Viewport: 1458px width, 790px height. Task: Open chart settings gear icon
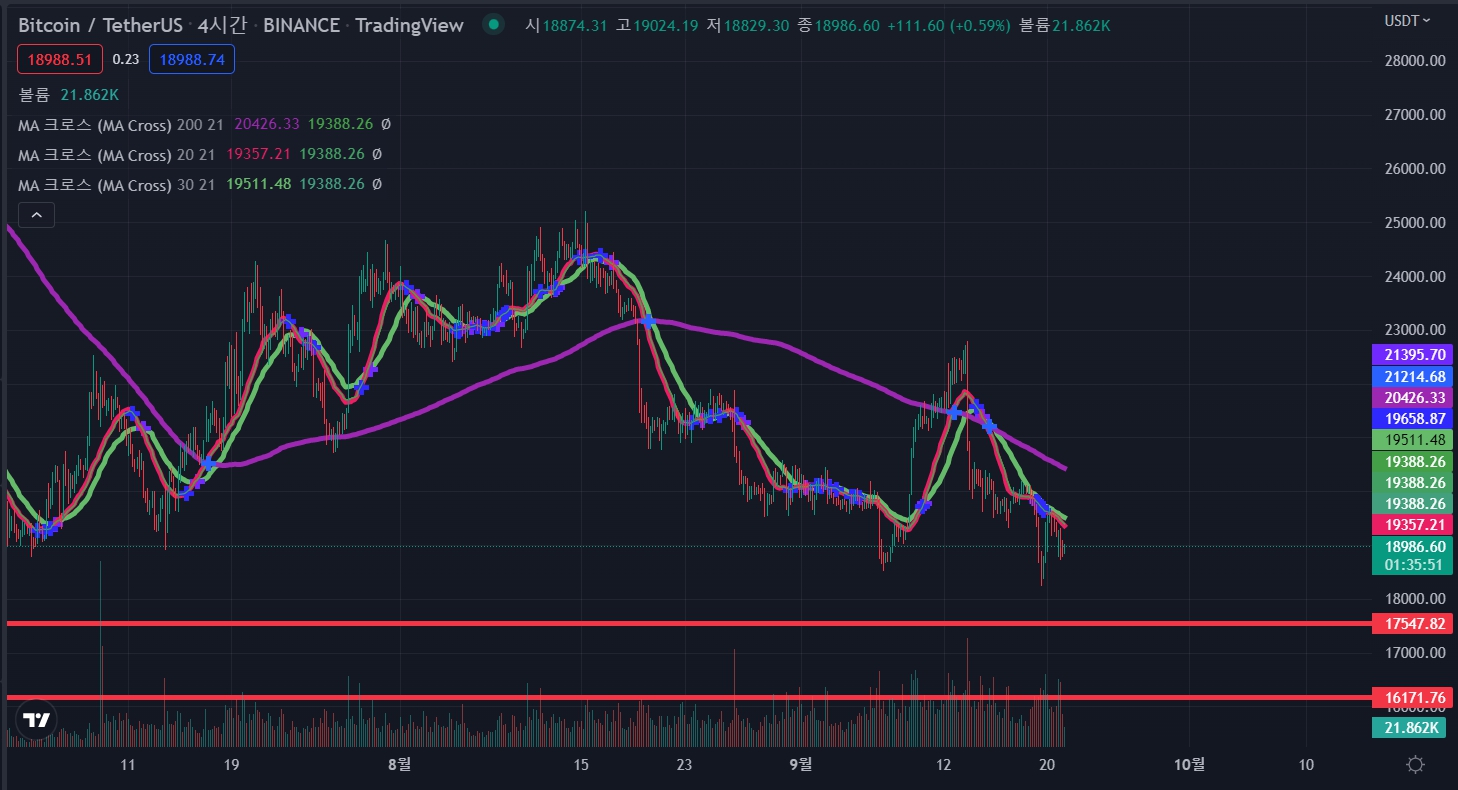click(x=1415, y=765)
